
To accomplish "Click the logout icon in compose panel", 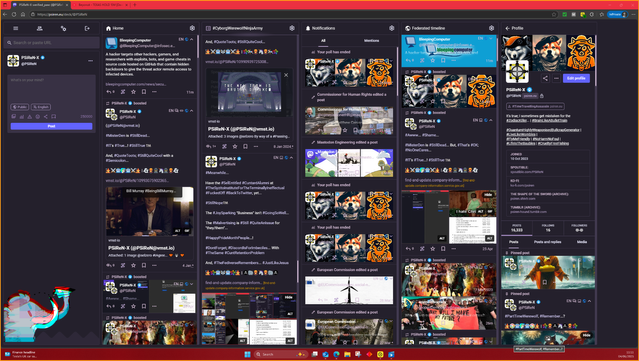I will point(87,28).
